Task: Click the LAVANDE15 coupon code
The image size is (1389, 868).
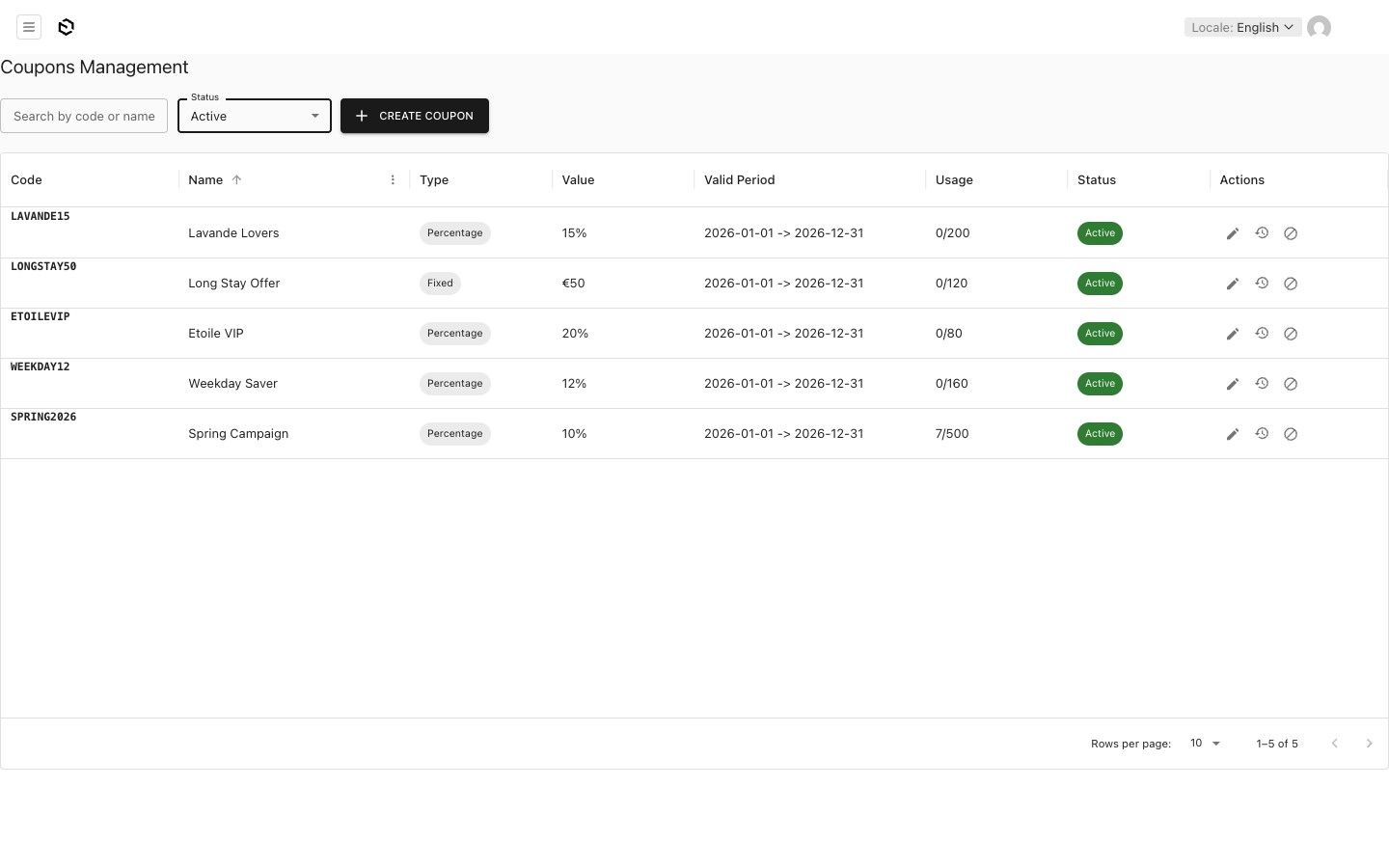Action: coord(41,216)
